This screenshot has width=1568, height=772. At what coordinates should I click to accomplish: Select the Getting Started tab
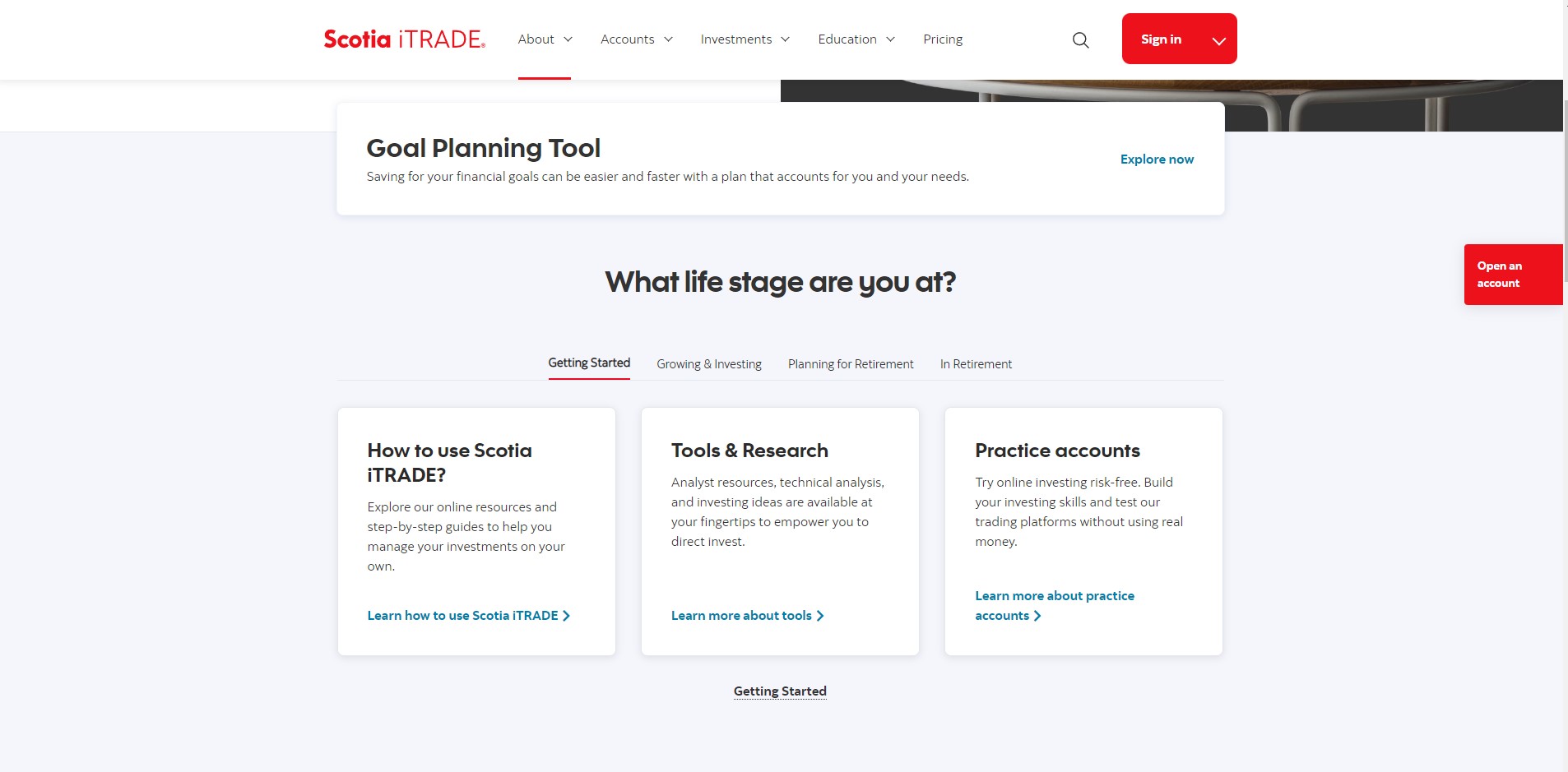pos(589,363)
